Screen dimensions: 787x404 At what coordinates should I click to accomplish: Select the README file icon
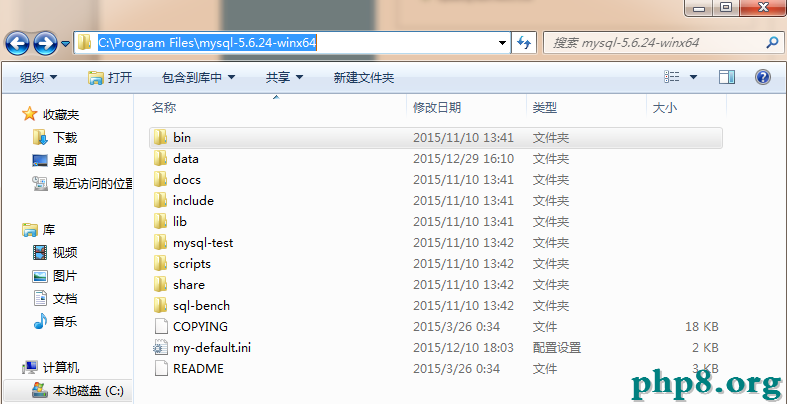click(x=161, y=369)
